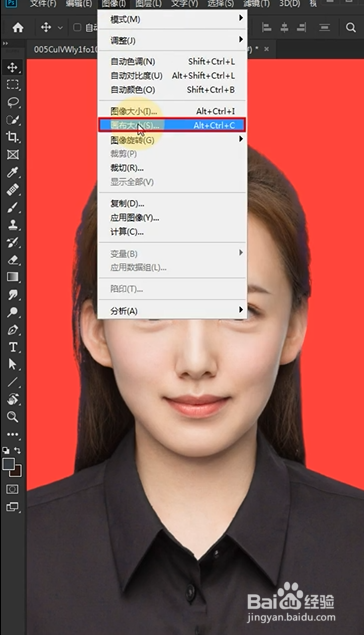Select the Frame tool
Screen dimensions: 364x635
point(13,154)
